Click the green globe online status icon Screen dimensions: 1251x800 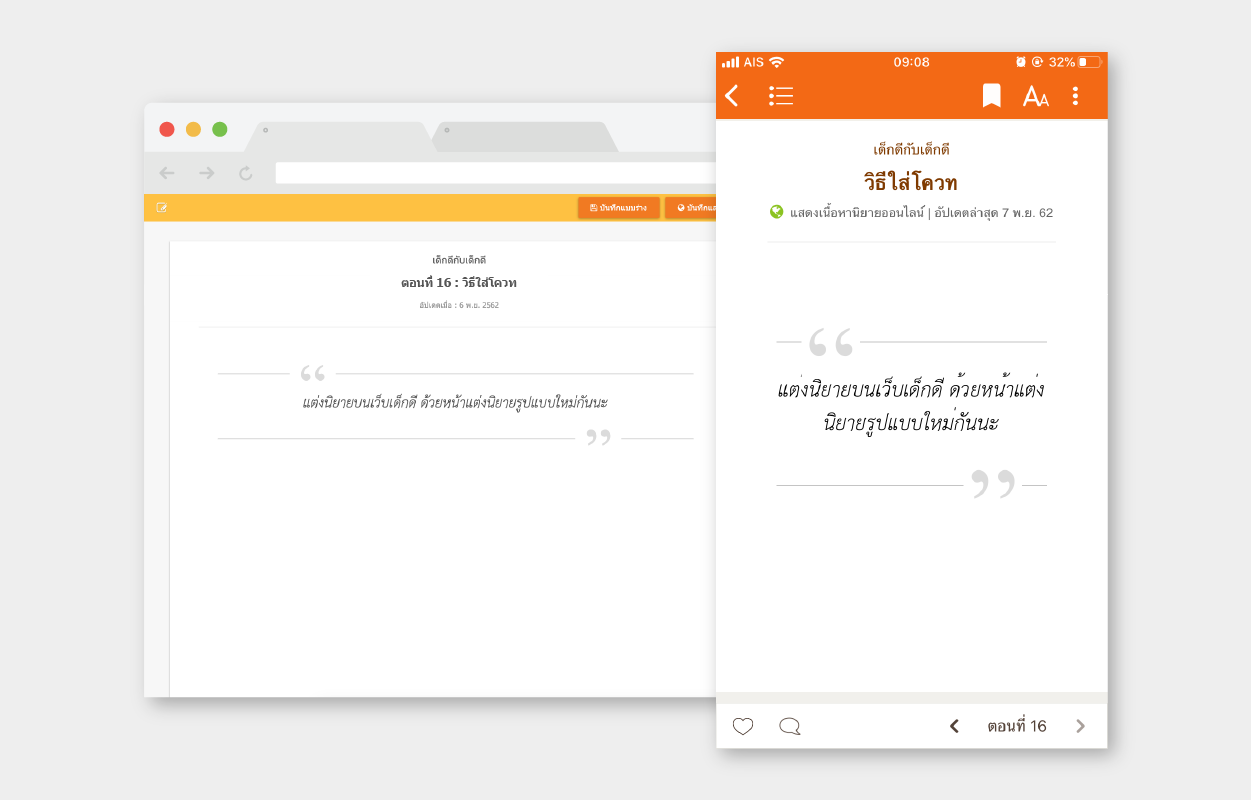(776, 212)
